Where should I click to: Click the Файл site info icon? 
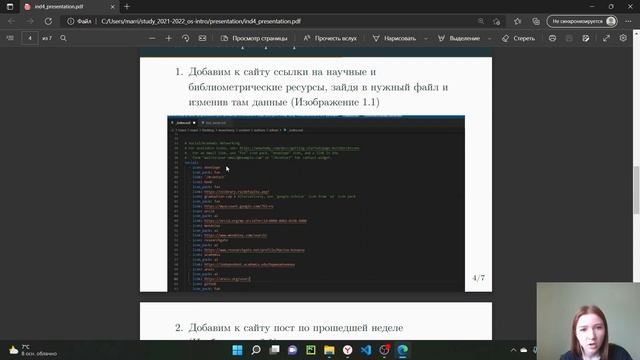click(79, 21)
